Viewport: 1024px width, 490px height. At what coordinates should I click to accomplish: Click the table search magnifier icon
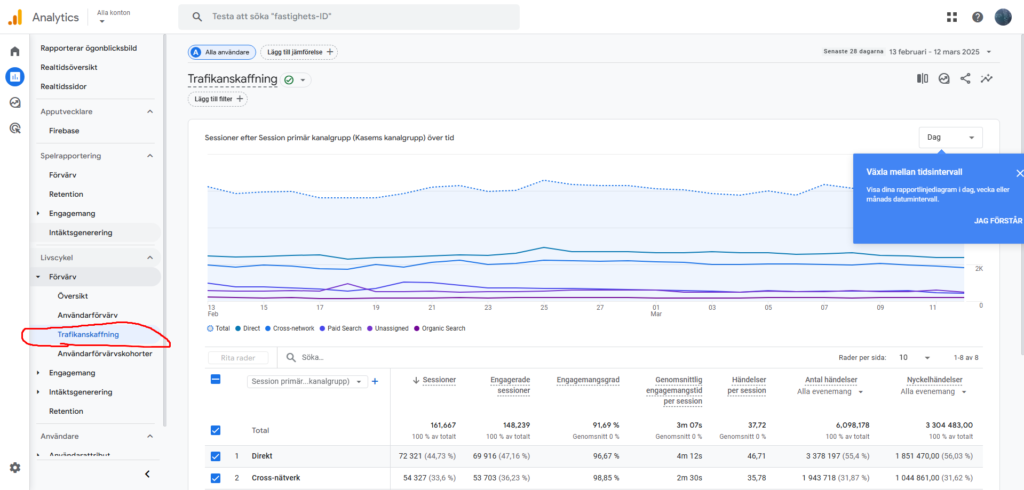pyautogui.click(x=291, y=357)
